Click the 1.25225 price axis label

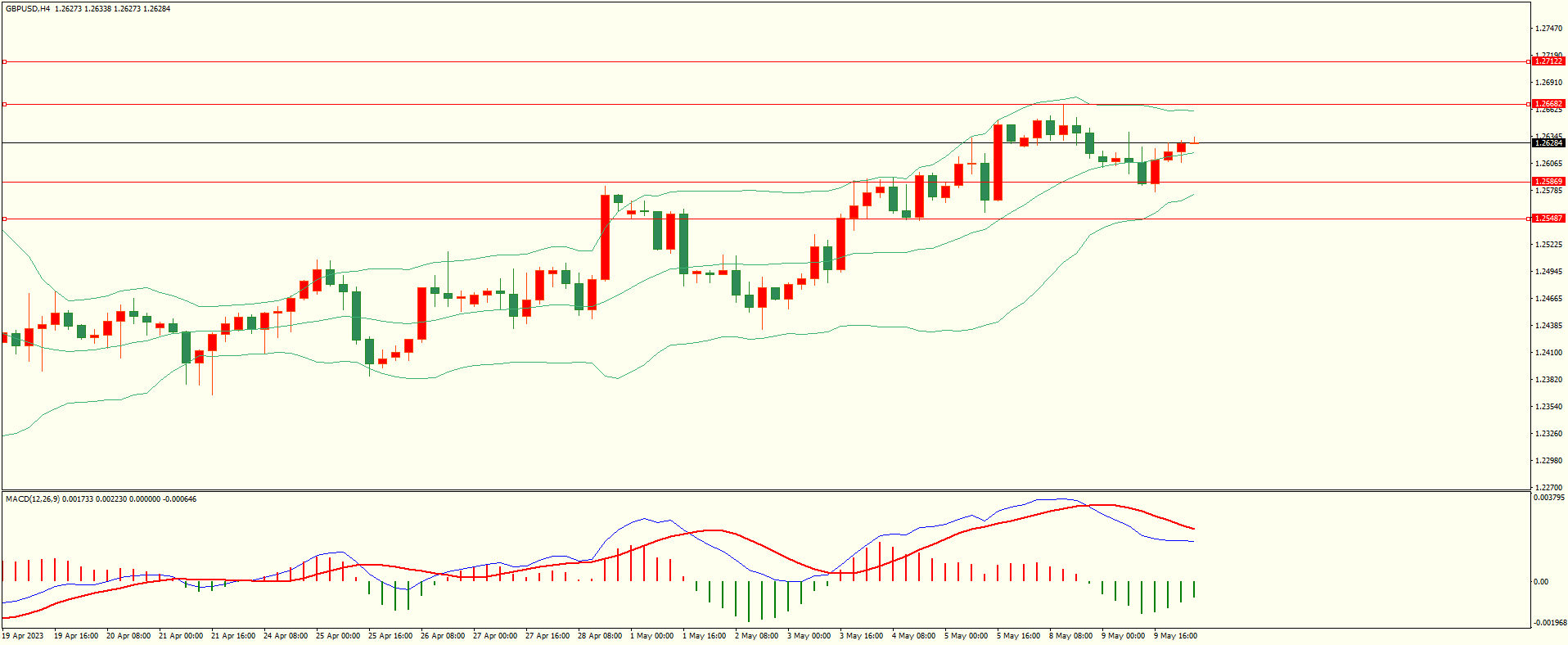coord(1548,245)
